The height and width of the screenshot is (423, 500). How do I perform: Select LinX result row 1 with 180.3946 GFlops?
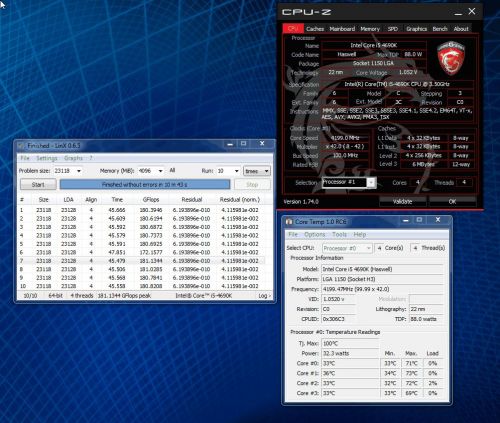pyautogui.click(x=142, y=210)
